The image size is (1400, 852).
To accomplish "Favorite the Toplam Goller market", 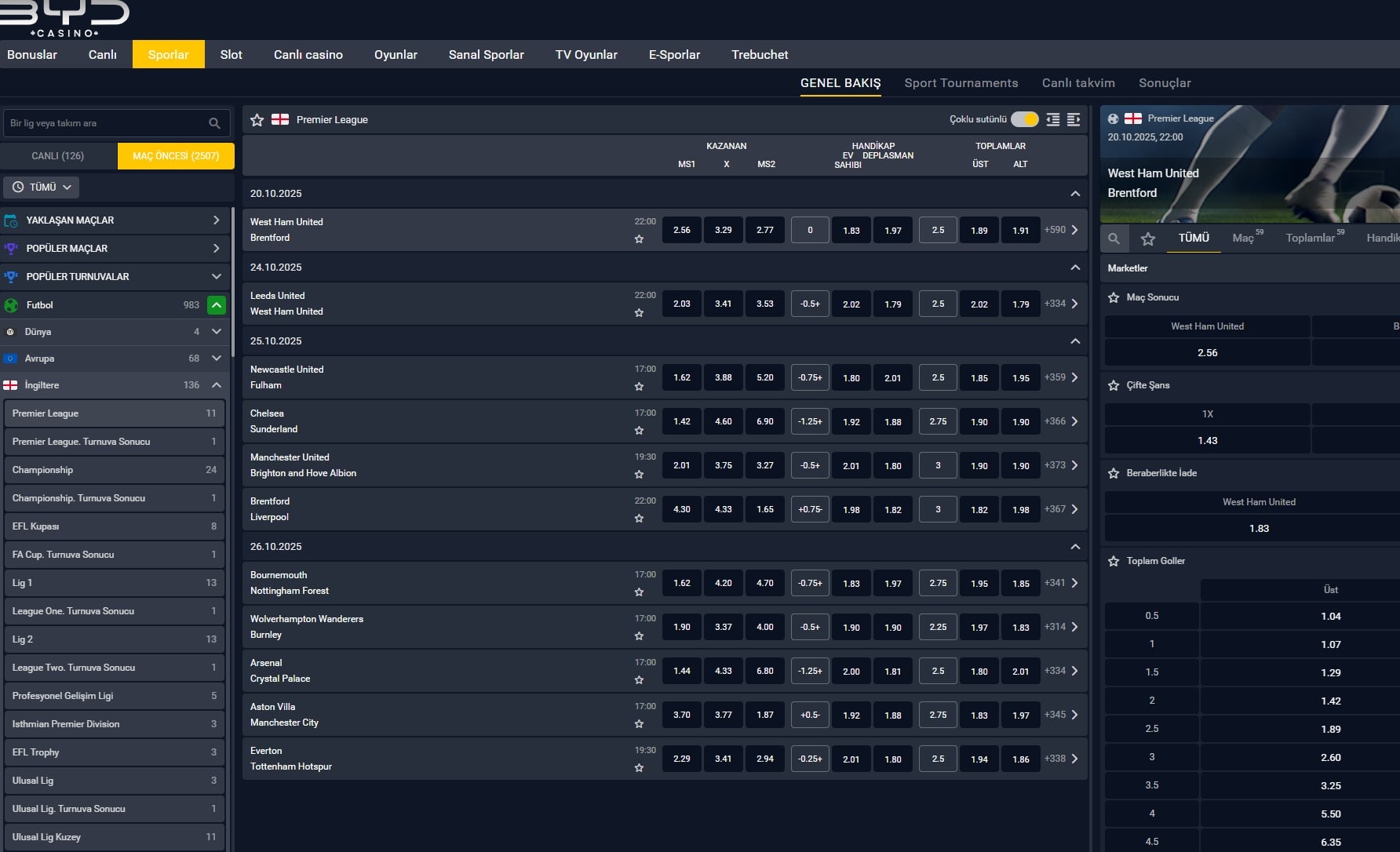I will [x=1114, y=561].
